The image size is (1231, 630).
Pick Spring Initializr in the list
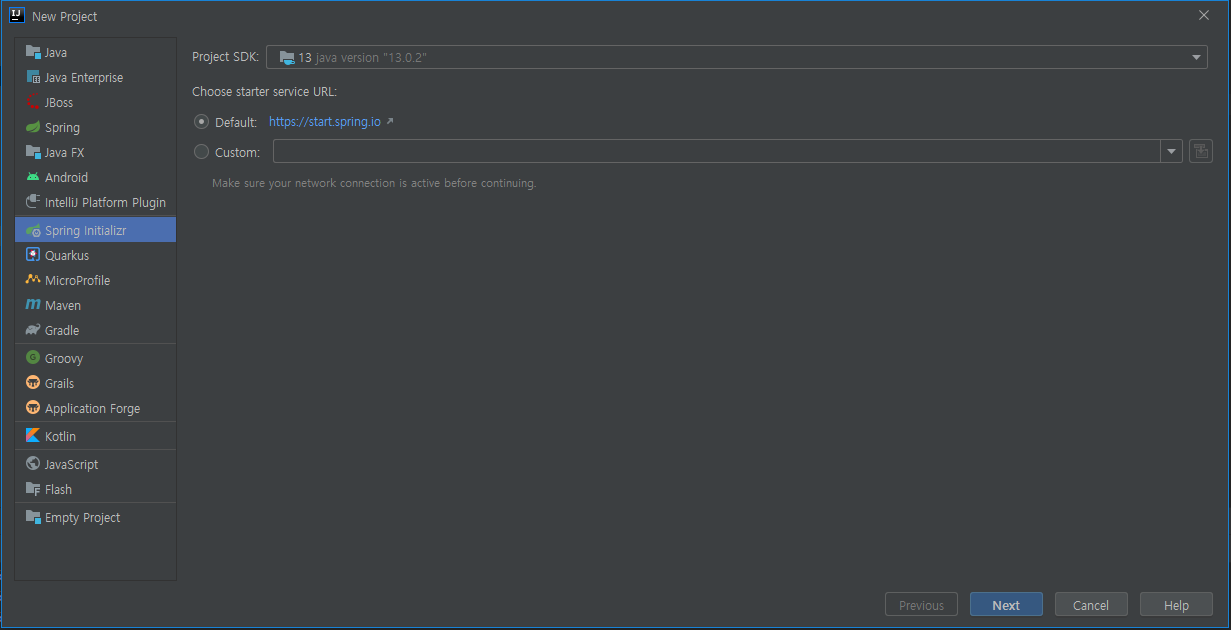[x=96, y=230]
